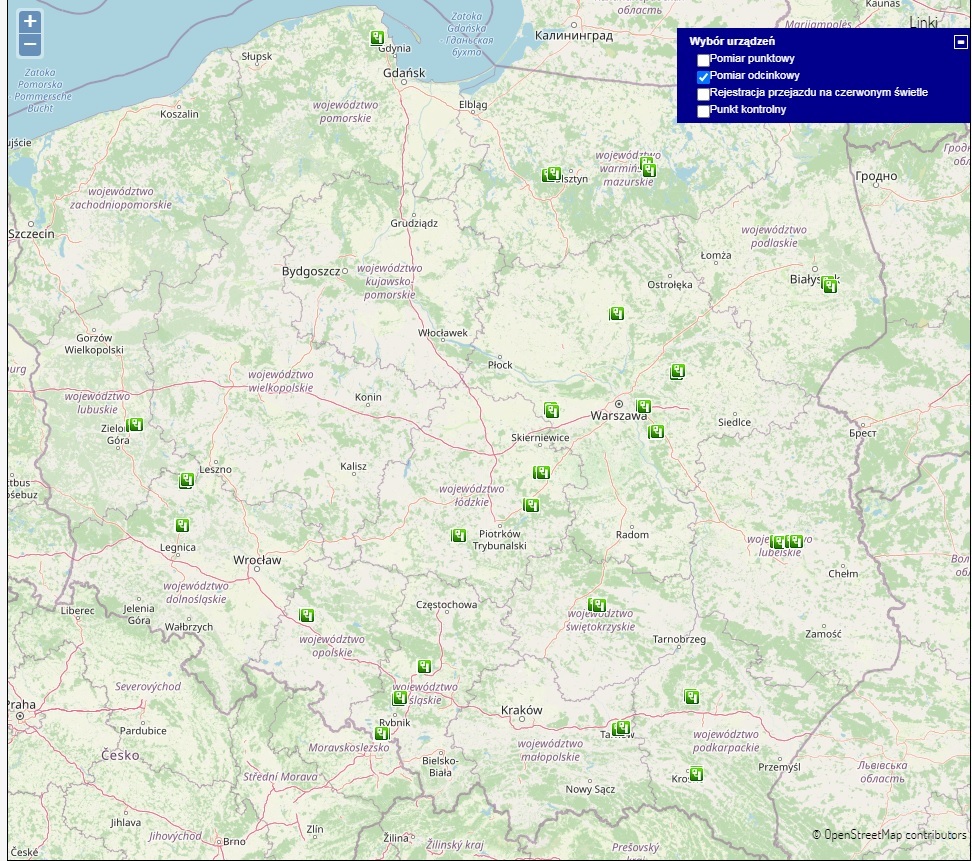Viewport: 972px width, 861px height.
Task: Click the Punkt kontrolny label text
Action: [x=748, y=109]
